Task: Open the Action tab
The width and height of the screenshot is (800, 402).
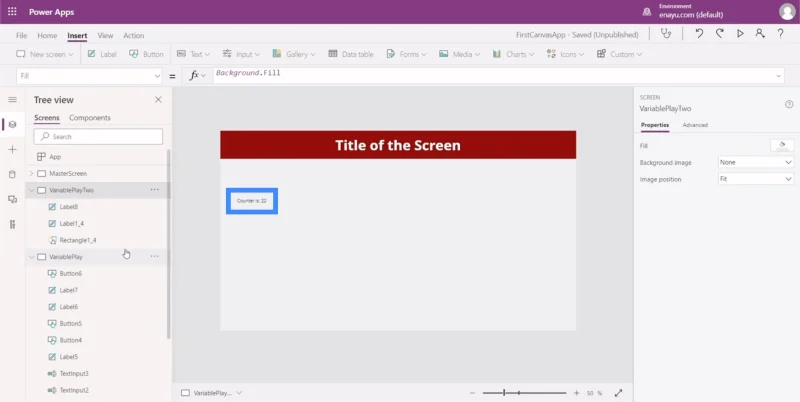Action: 134,36
